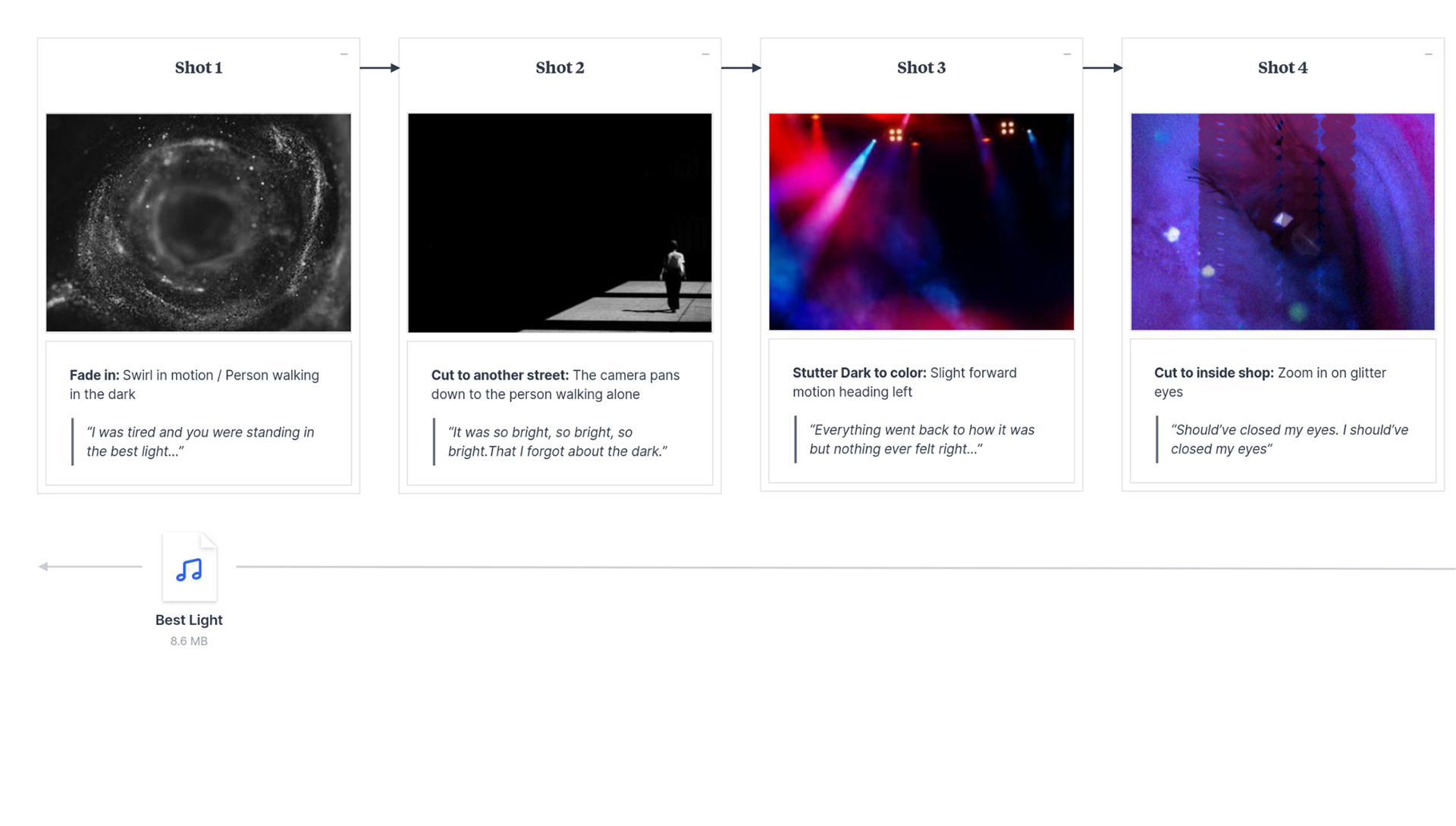Image resolution: width=1456 pixels, height=826 pixels.
Task: Open the Best Light audio file icon
Action: click(x=190, y=567)
